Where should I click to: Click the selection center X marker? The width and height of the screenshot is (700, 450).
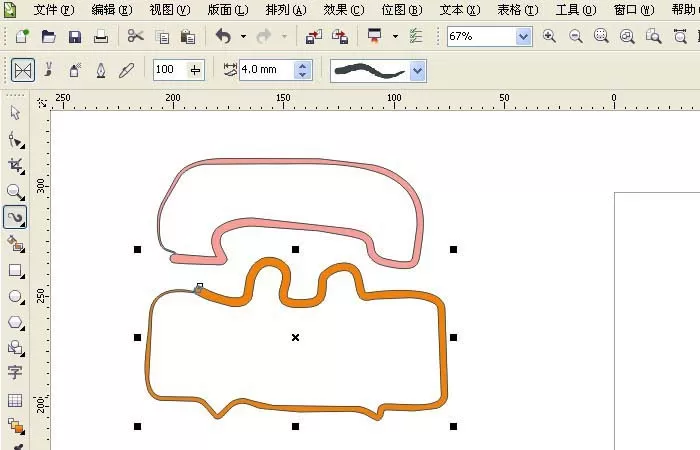point(296,338)
